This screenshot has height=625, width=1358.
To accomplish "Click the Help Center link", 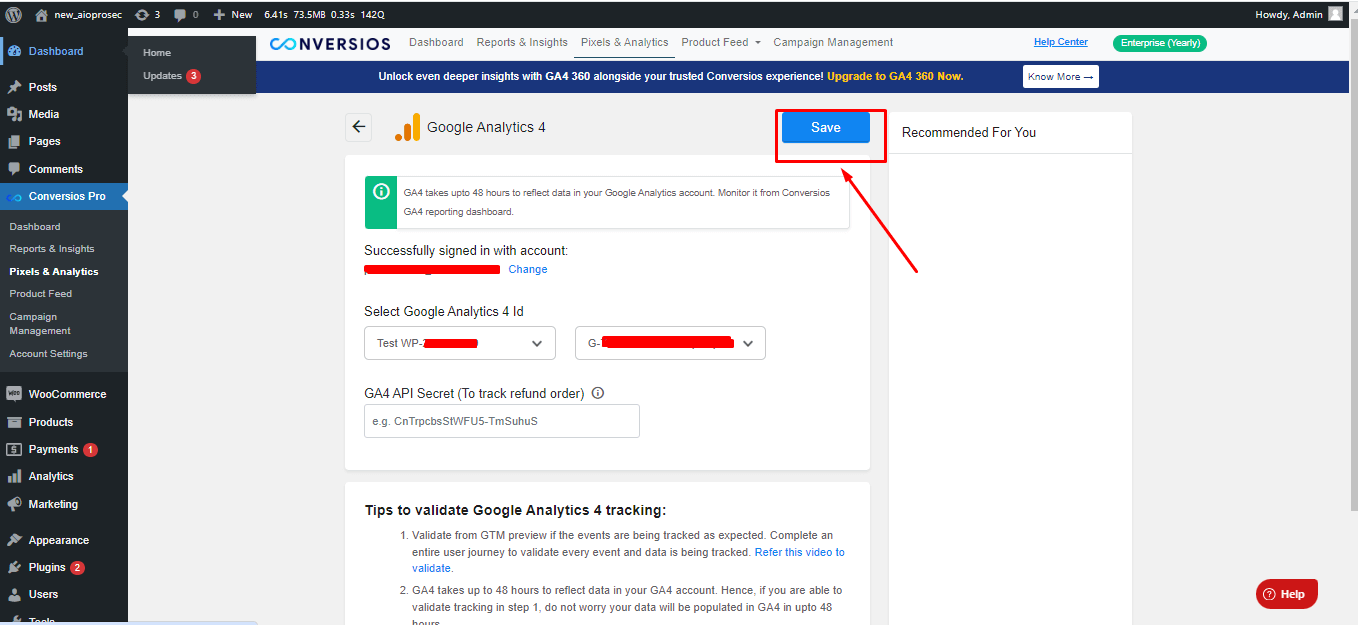I will click(1061, 42).
